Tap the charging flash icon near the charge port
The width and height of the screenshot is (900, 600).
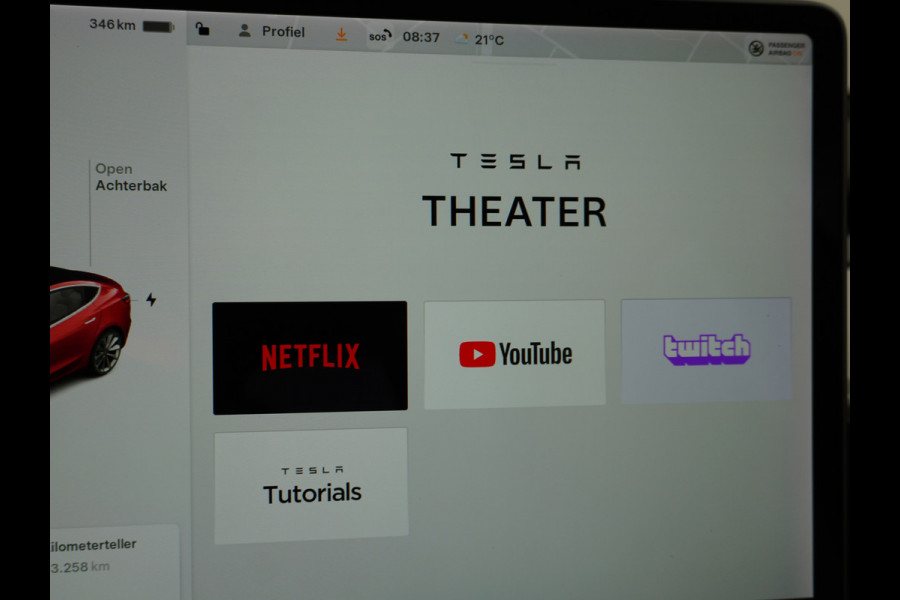pyautogui.click(x=152, y=300)
